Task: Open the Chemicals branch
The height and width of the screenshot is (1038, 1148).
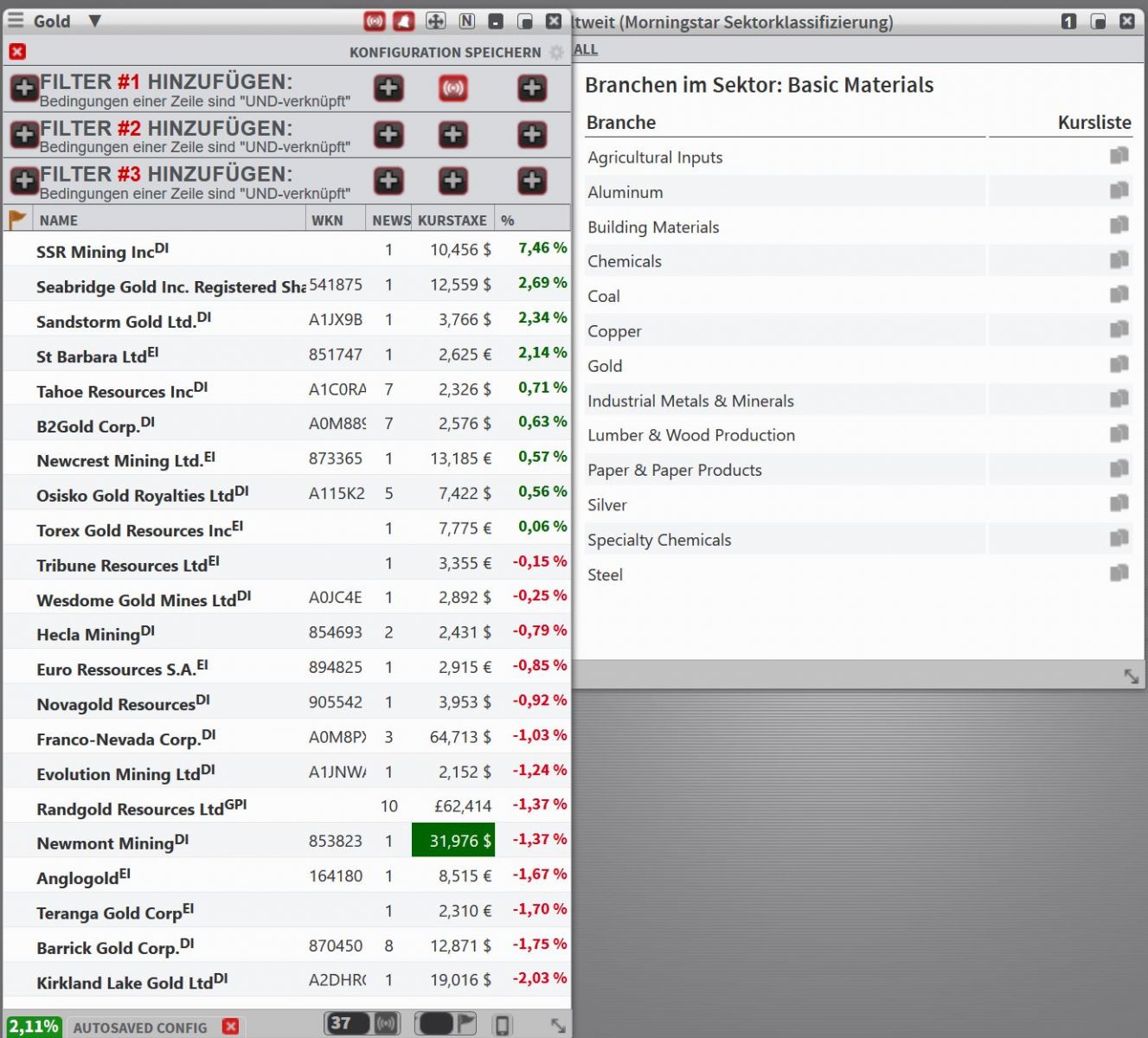Action: click(x=625, y=261)
